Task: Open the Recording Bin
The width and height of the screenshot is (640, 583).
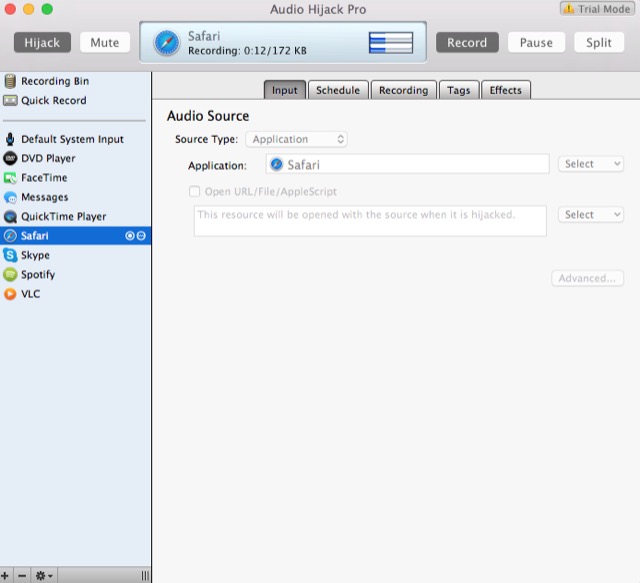Action: click(54, 82)
